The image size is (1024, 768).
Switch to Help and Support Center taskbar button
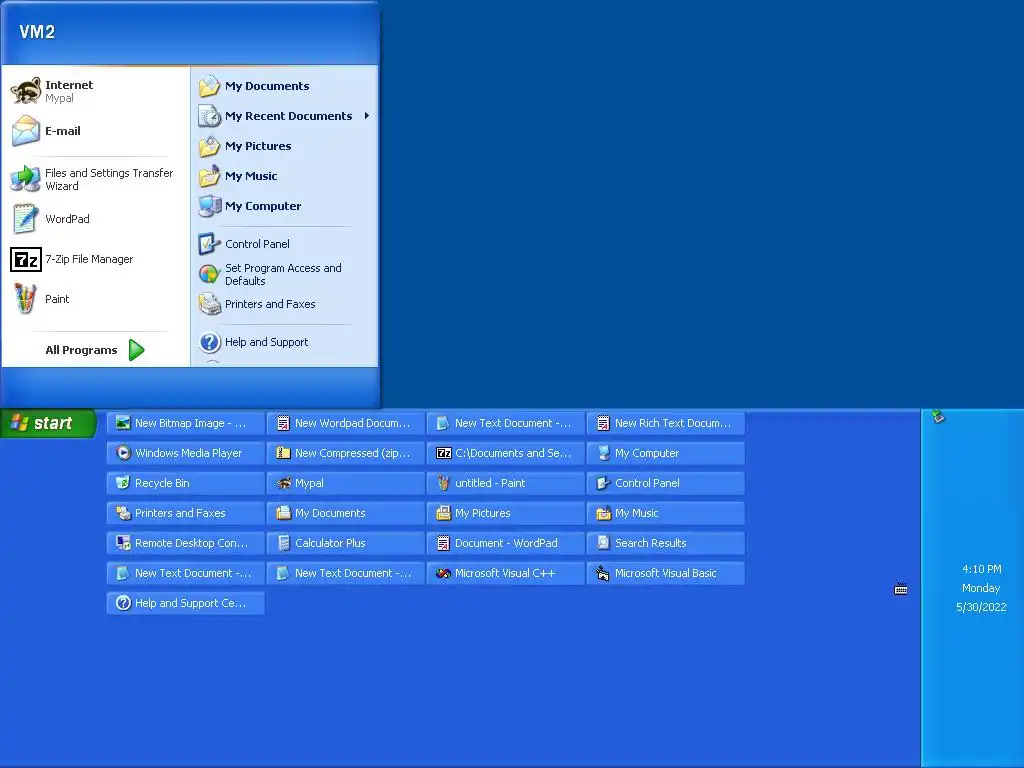point(186,603)
